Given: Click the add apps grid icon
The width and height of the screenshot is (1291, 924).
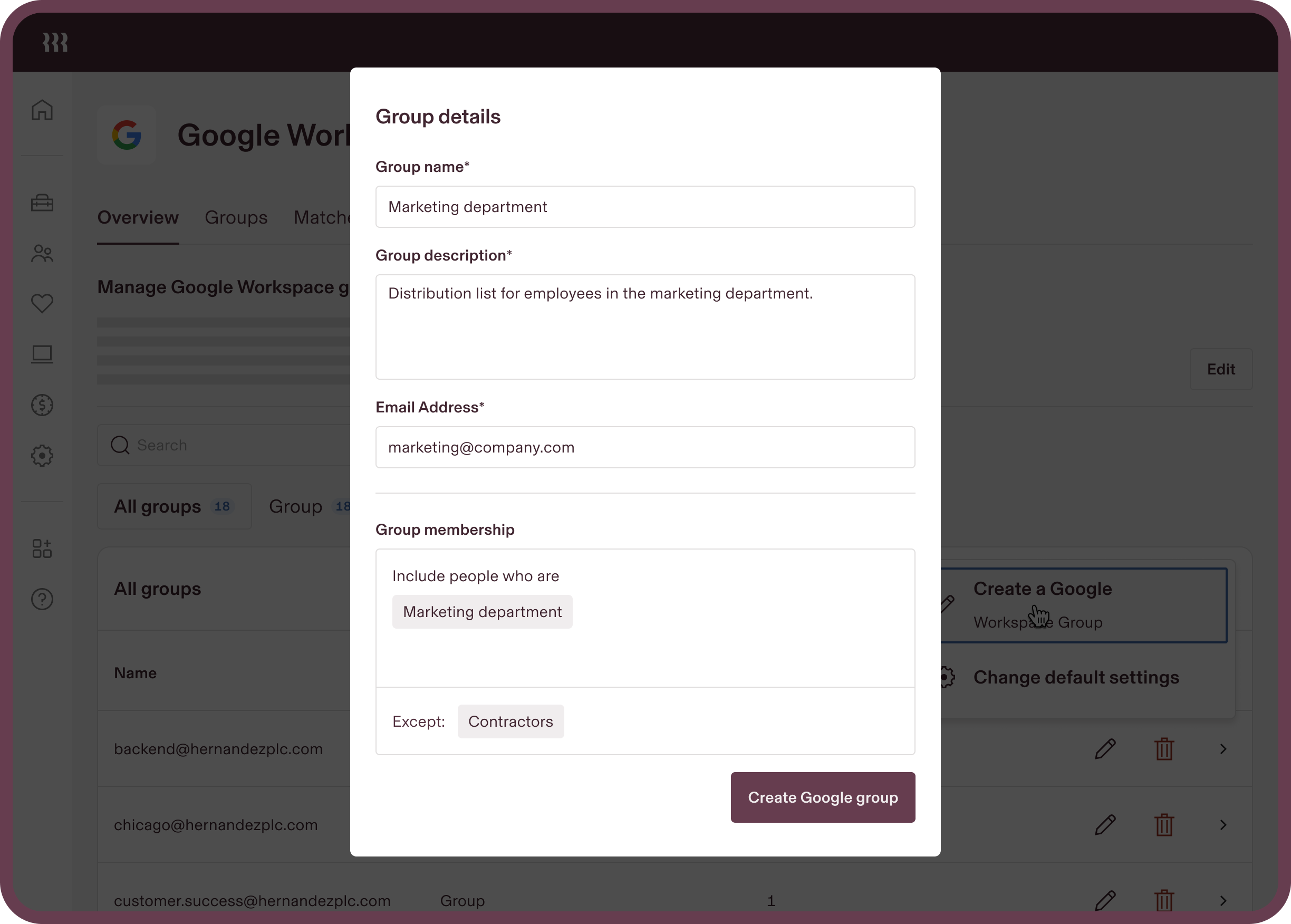Looking at the screenshot, I should point(42,548).
